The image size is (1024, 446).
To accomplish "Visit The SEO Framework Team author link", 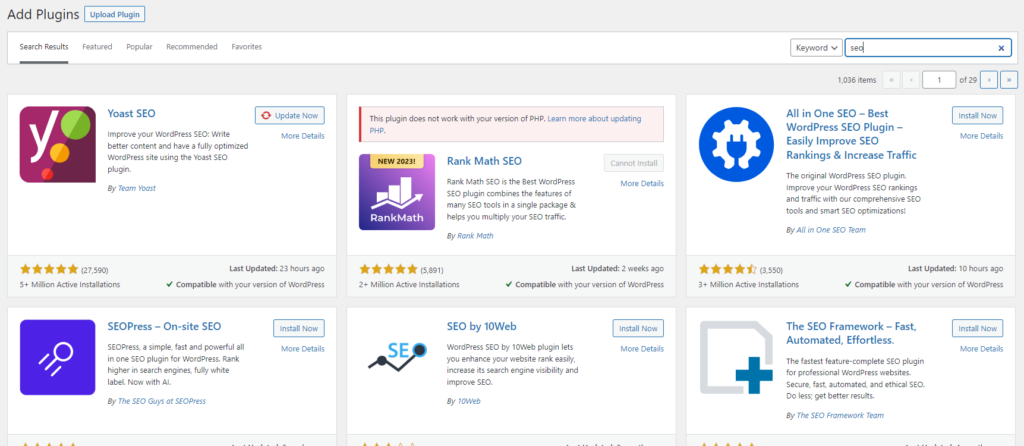I will (840, 415).
